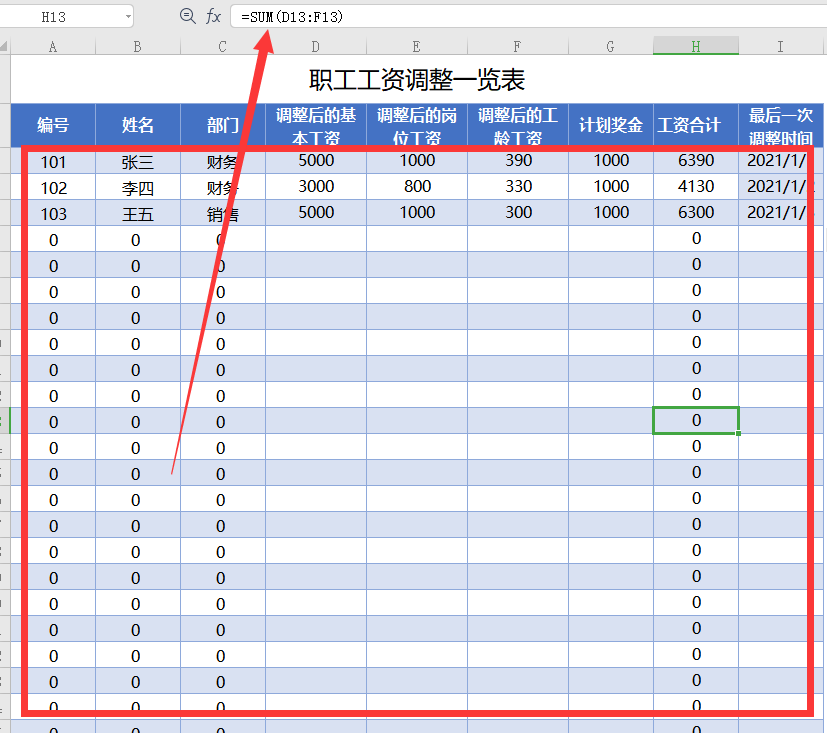This screenshot has height=733, width=827.
Task: Click the 销售 department cell for 王五
Action: (223, 213)
